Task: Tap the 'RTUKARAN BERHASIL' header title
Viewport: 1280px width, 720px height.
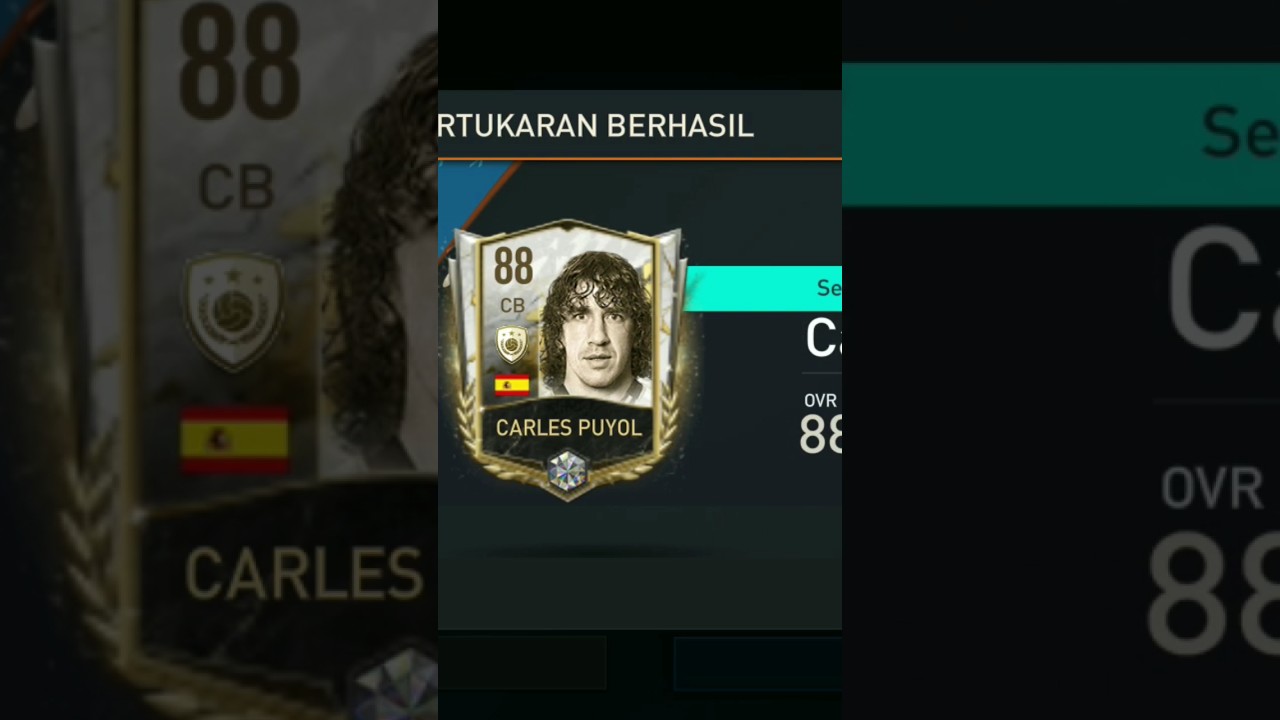Action: [596, 126]
